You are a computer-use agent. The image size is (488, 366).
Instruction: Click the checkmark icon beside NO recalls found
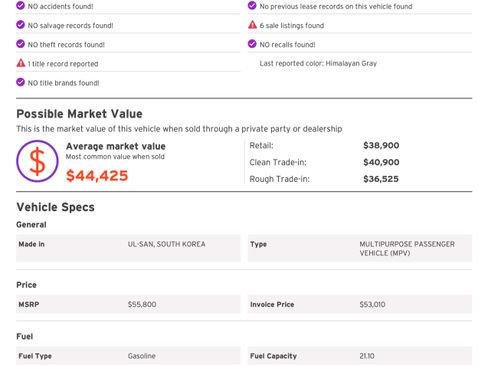point(252,44)
